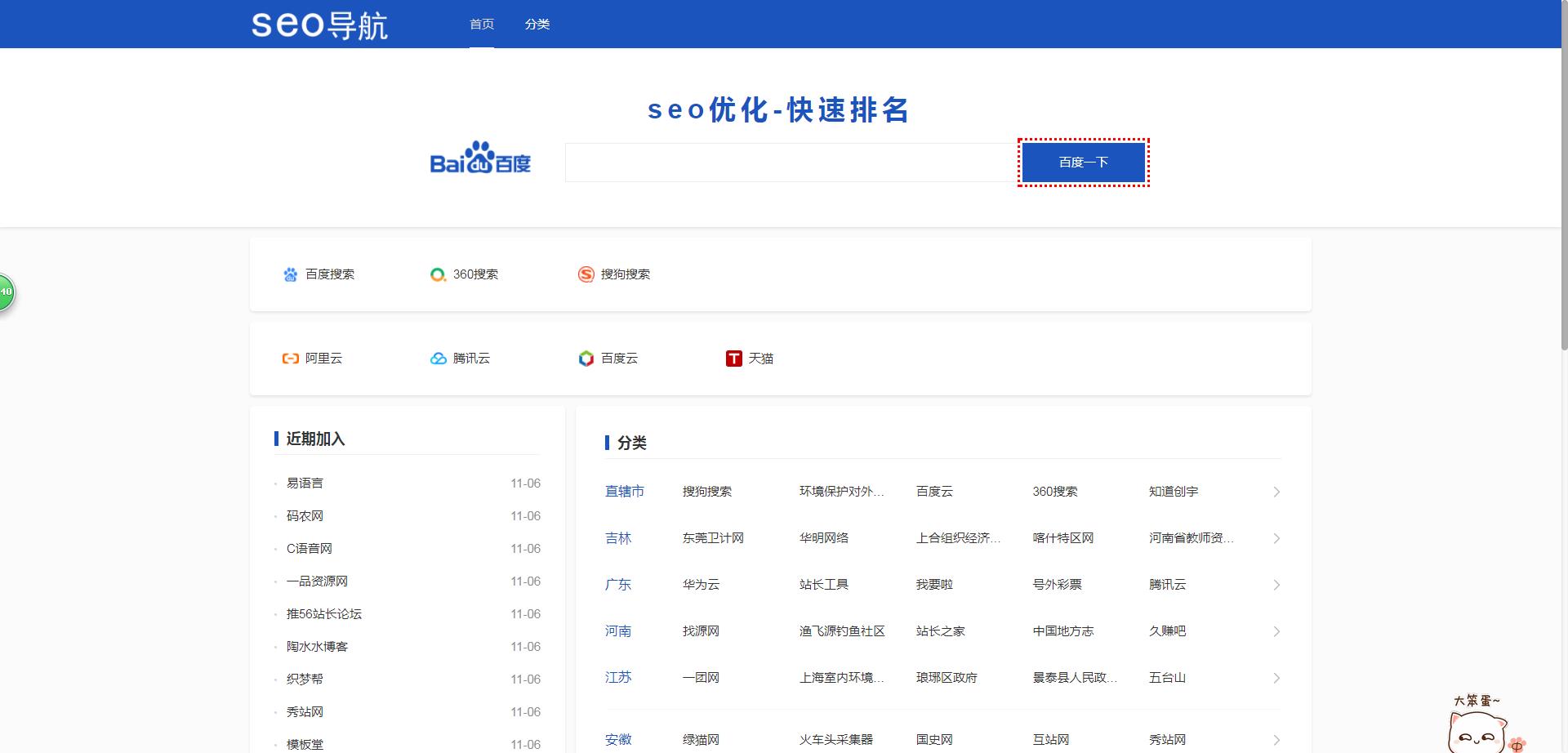Open 渔飞源钓鱼社区 in 河南 row

point(842,631)
